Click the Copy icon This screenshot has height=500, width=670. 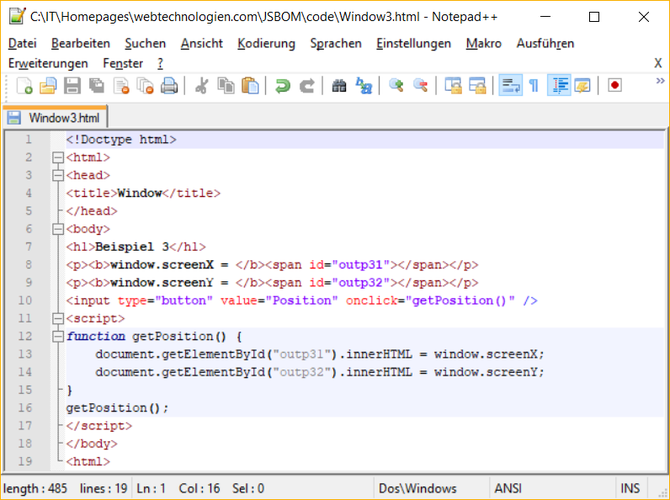226,85
